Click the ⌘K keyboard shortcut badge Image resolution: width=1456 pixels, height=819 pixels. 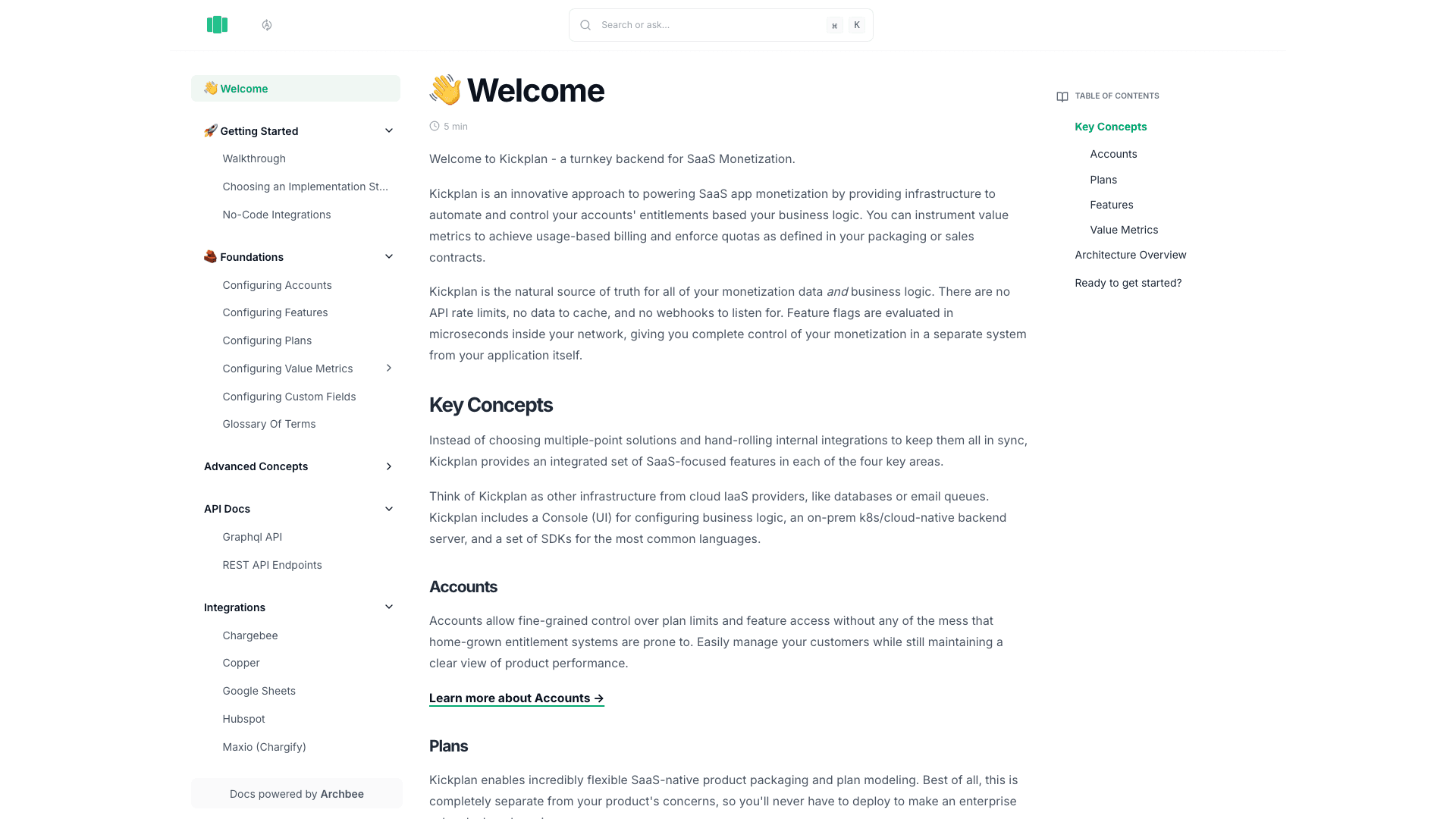click(x=845, y=25)
